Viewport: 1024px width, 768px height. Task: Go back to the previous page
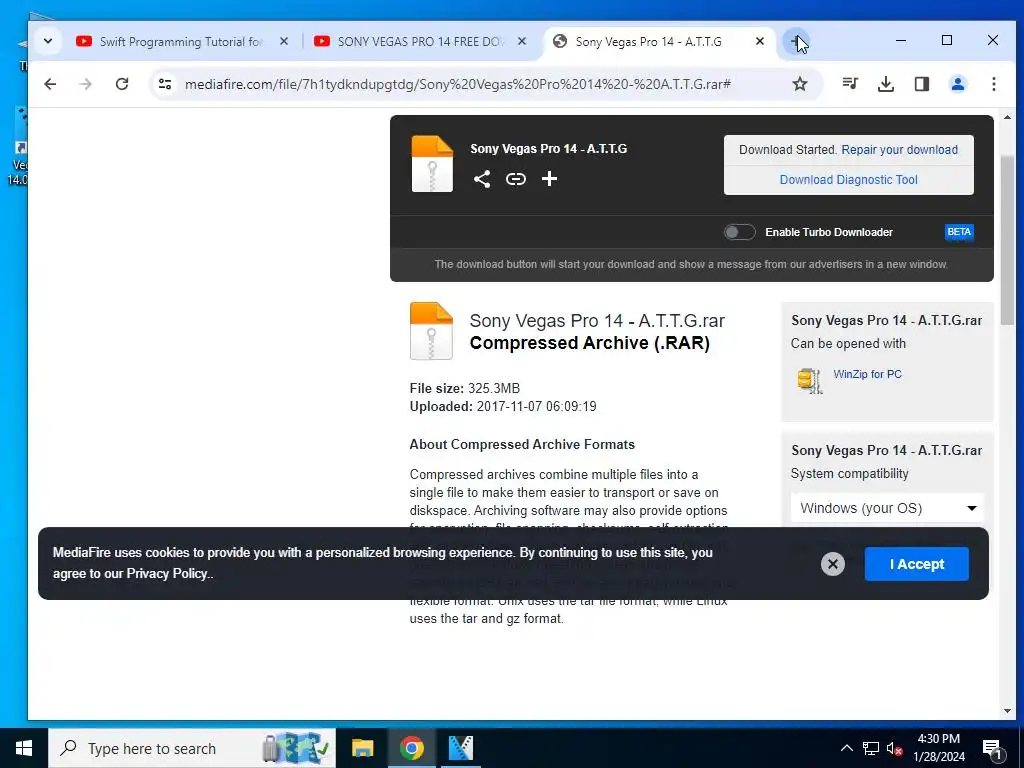50,84
